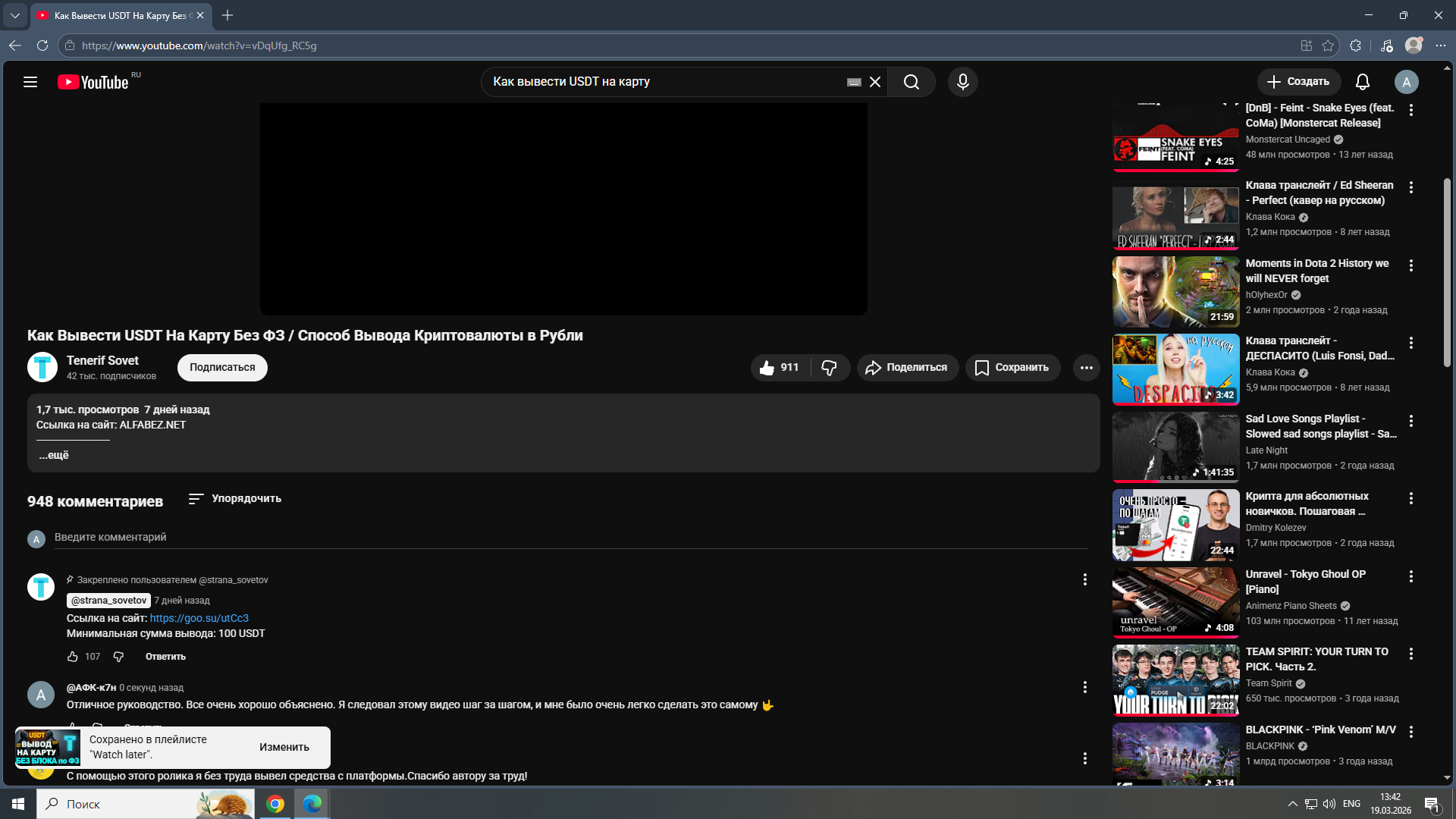Image resolution: width=1456 pixels, height=819 pixels.
Task: Like the pinned comment with 107 likes
Action: (x=73, y=657)
